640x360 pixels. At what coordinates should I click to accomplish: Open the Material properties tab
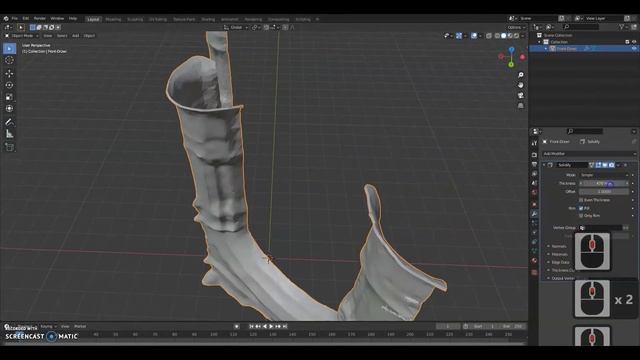[534, 260]
